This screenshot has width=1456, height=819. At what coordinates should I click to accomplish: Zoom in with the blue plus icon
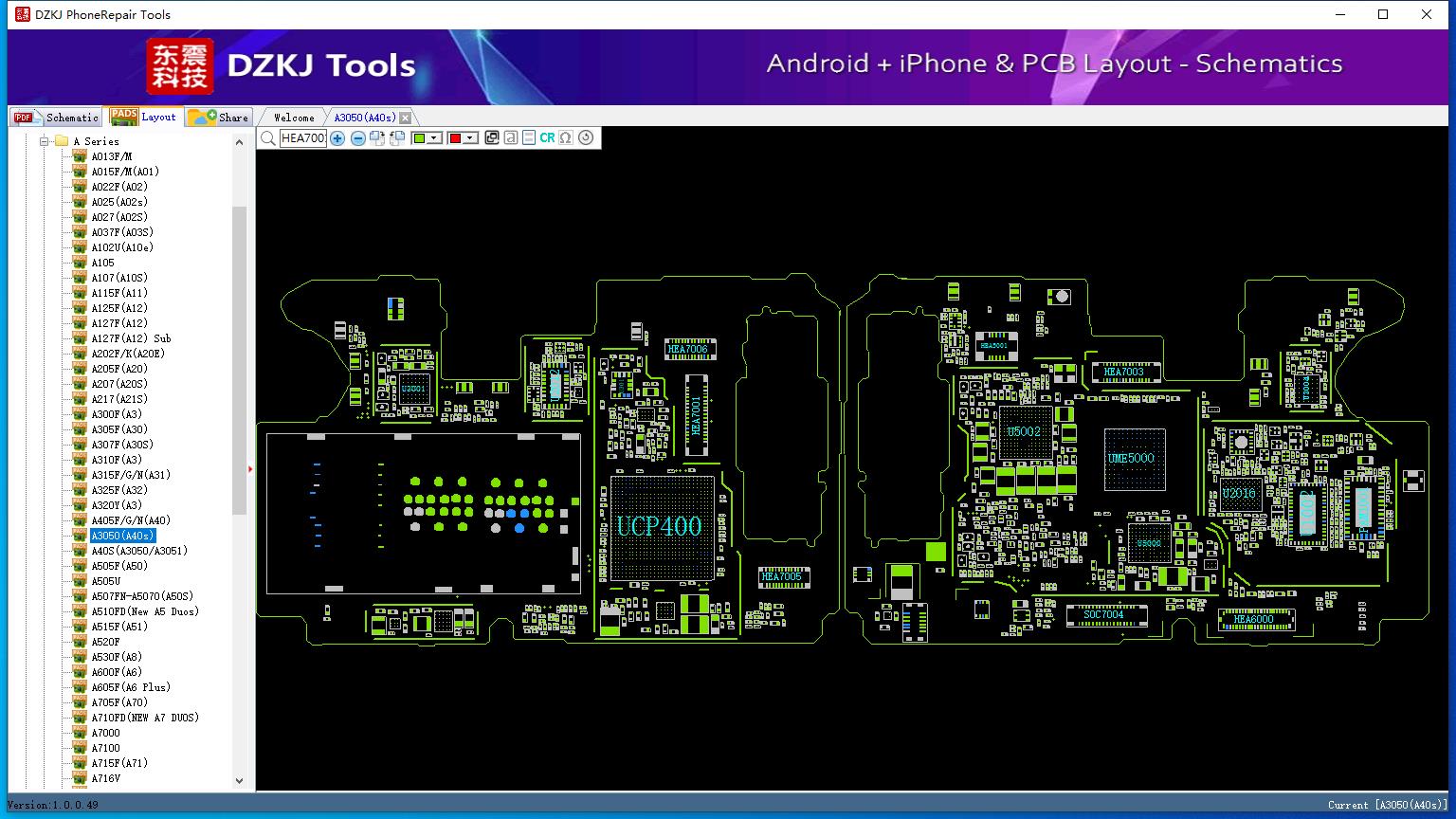point(337,138)
